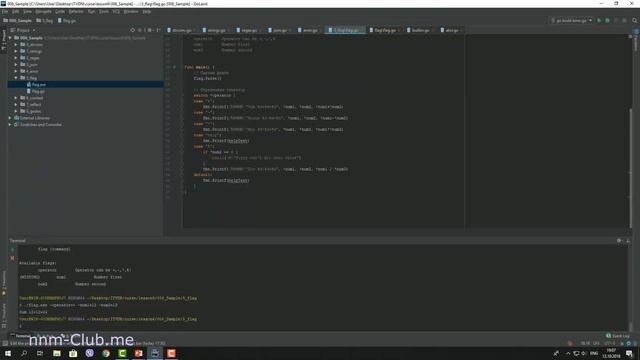Image resolution: width=640 pixels, height=360 pixels.
Task: Open the Help menu
Action: point(147,12)
